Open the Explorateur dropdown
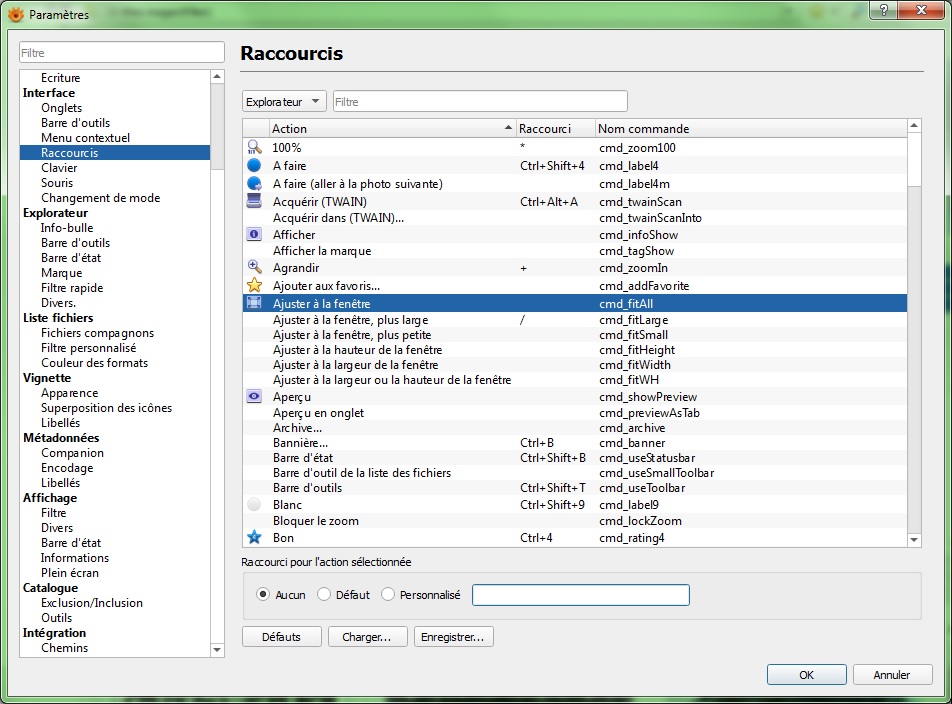 coord(284,101)
